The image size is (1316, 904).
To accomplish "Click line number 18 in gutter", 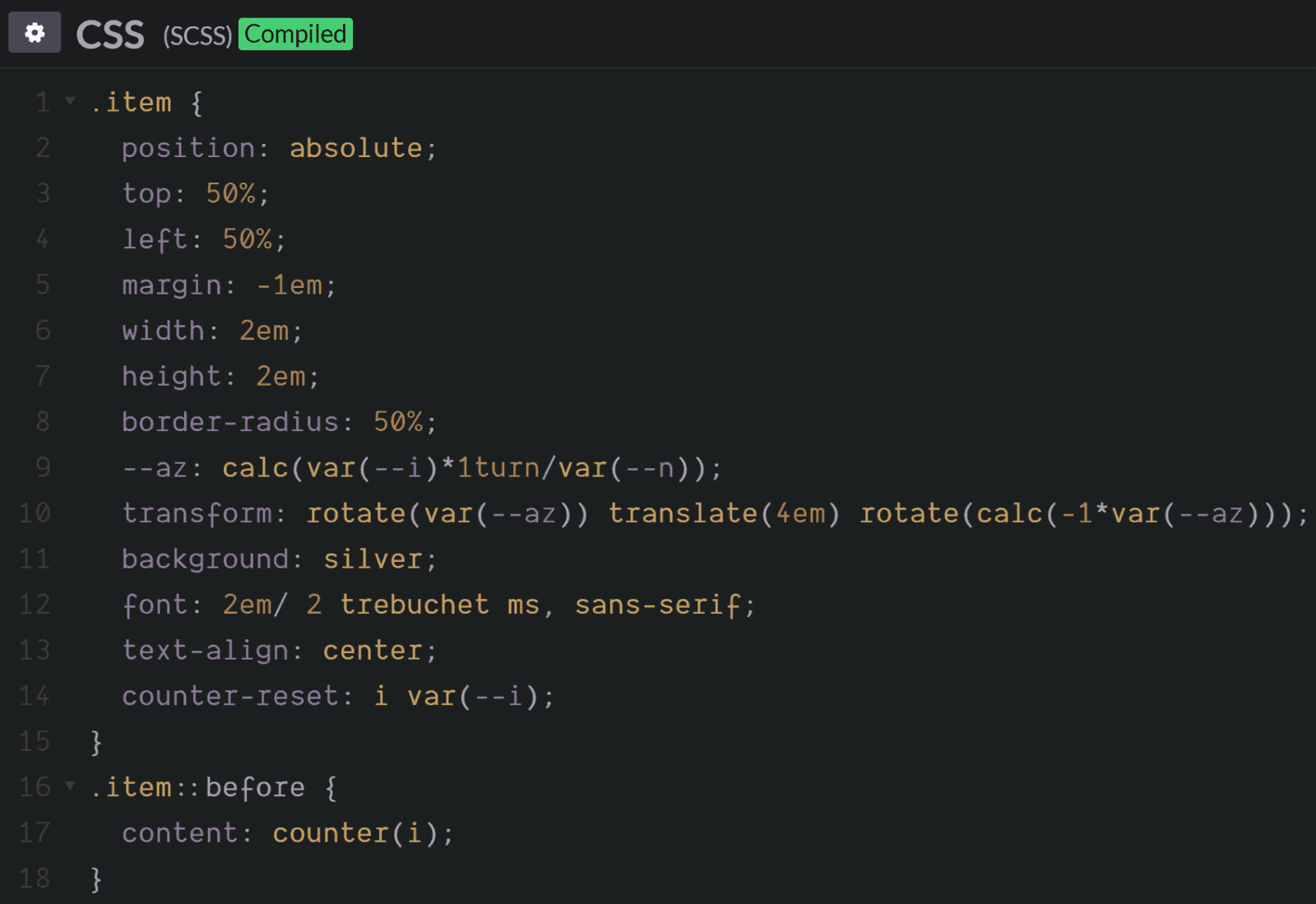I will pos(35,879).
